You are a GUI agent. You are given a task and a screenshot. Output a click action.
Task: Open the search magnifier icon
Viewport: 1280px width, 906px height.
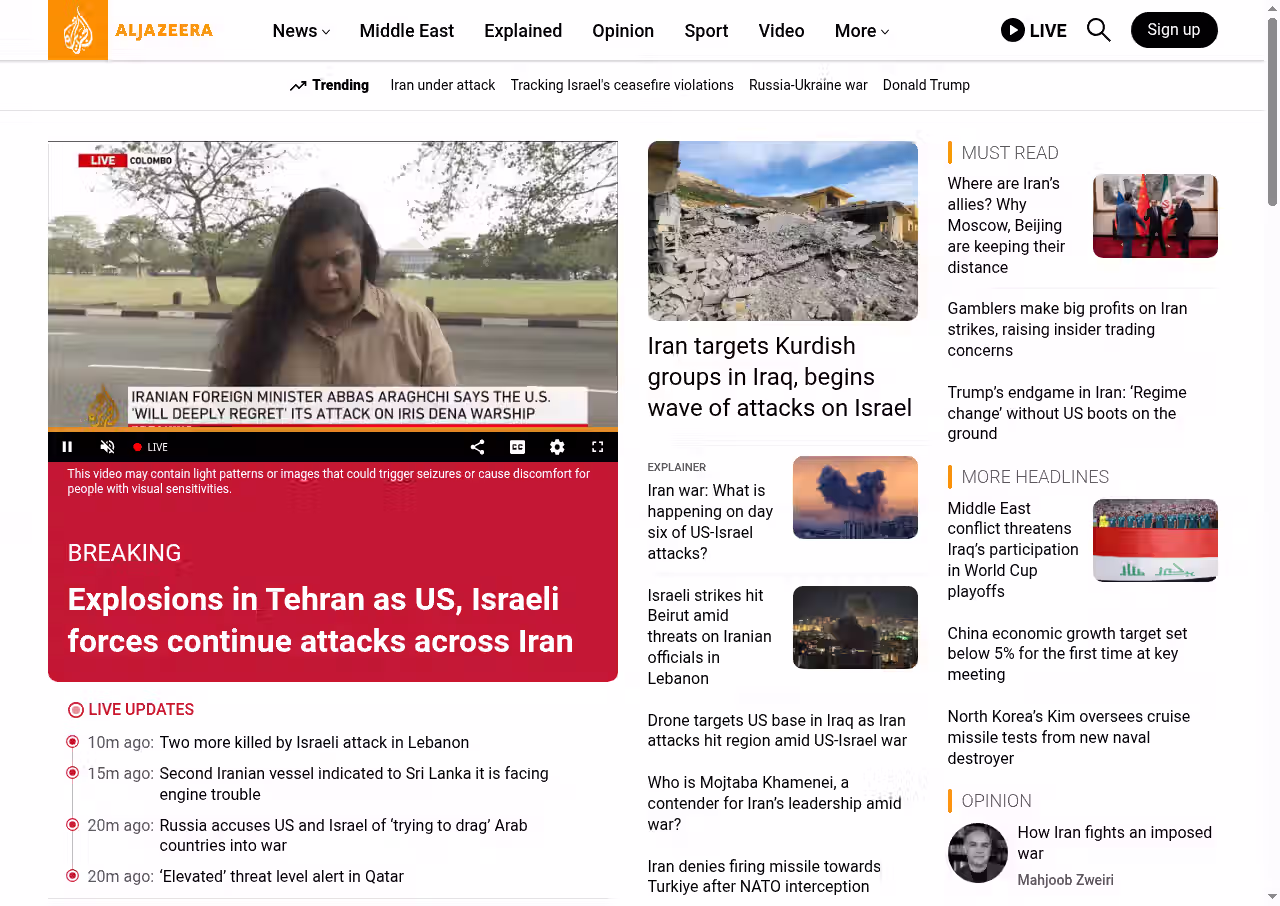pos(1098,30)
